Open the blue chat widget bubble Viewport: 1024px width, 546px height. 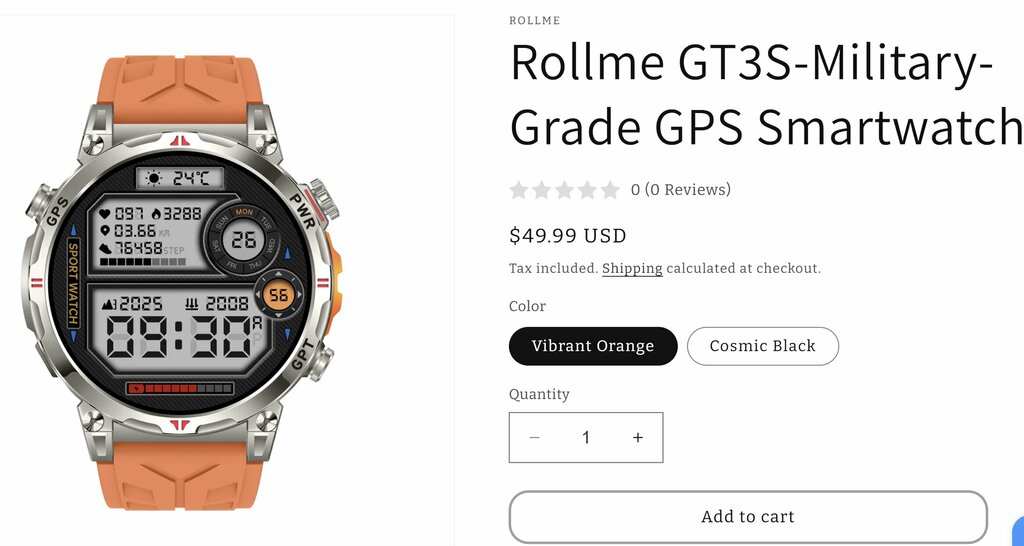[1018, 530]
